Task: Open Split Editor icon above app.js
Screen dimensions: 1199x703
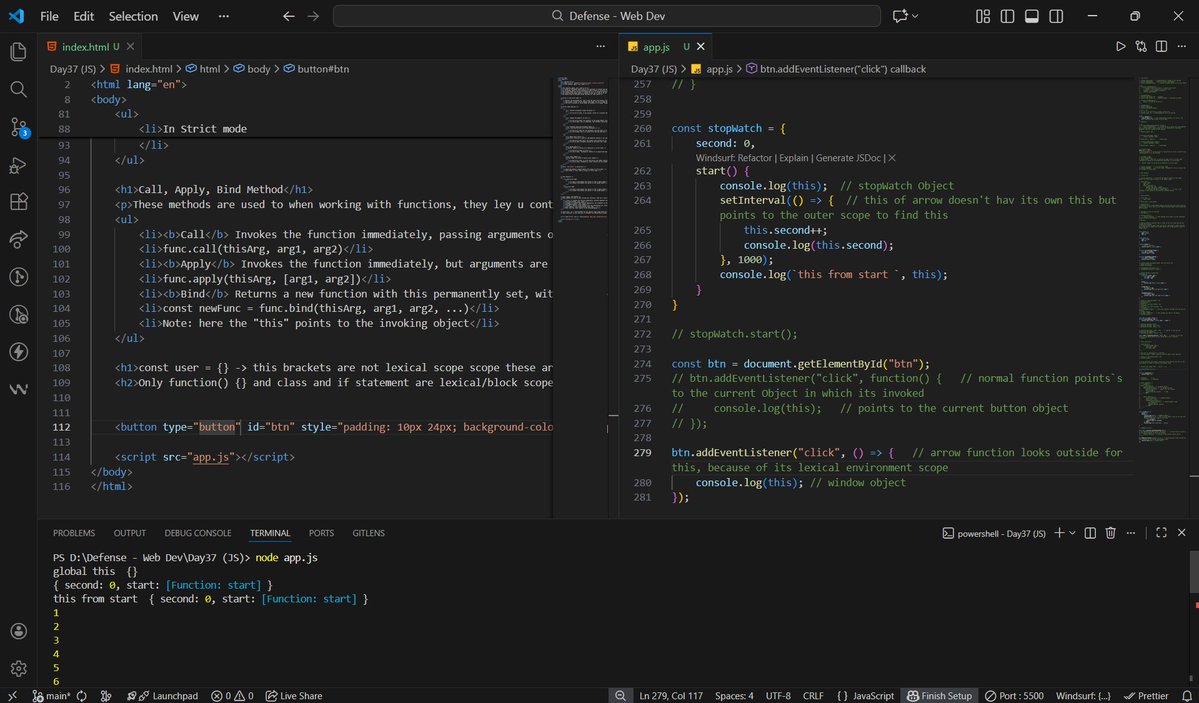Action: 1161,46
